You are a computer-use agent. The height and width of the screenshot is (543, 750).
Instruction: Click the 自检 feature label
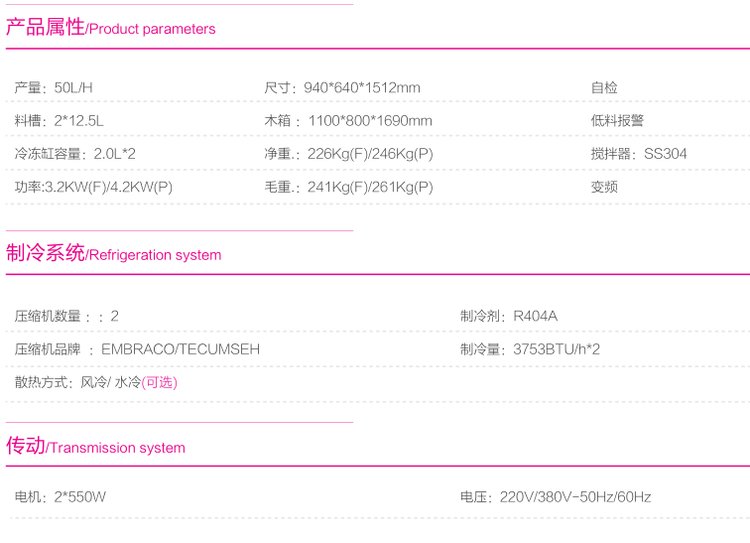click(x=604, y=88)
